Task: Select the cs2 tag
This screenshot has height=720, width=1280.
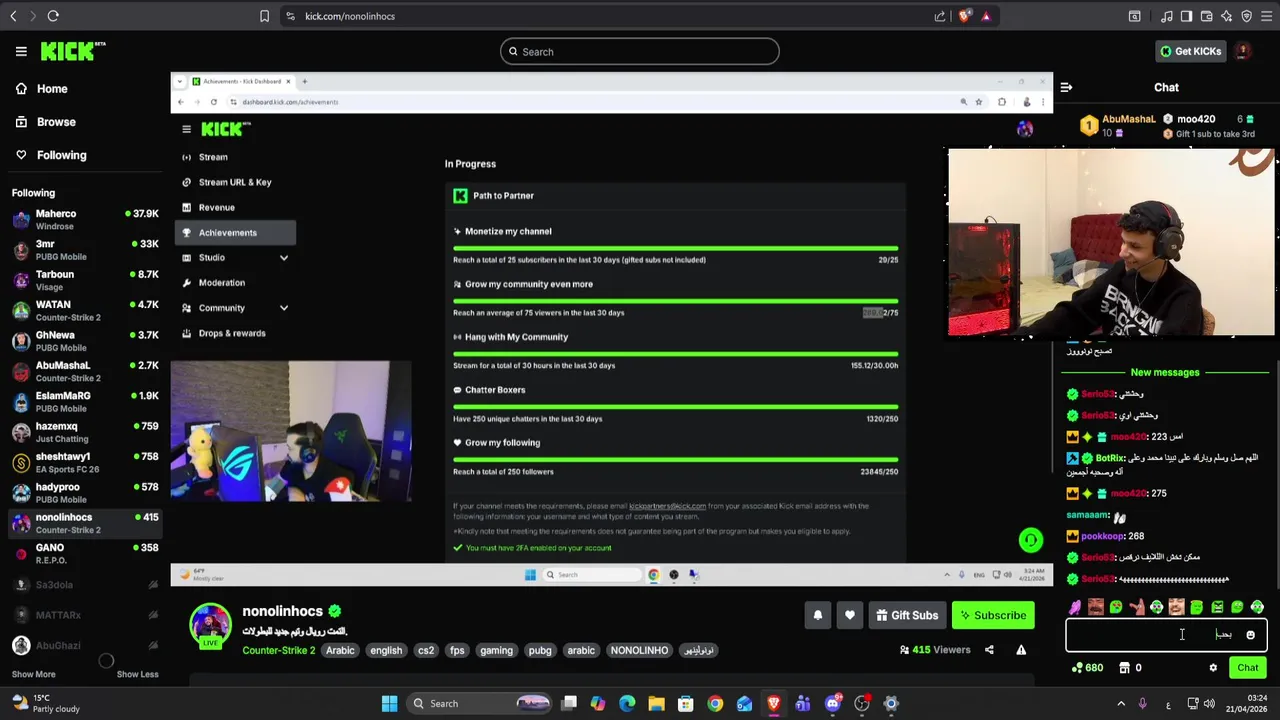Action: [x=426, y=650]
